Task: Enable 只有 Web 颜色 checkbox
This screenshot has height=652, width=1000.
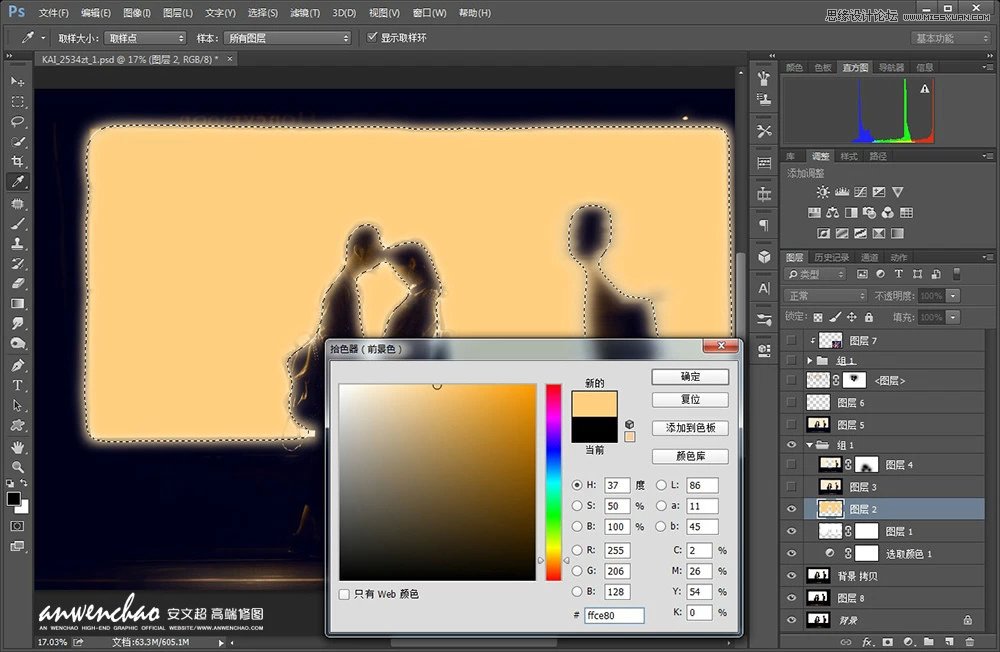Action: (344, 595)
